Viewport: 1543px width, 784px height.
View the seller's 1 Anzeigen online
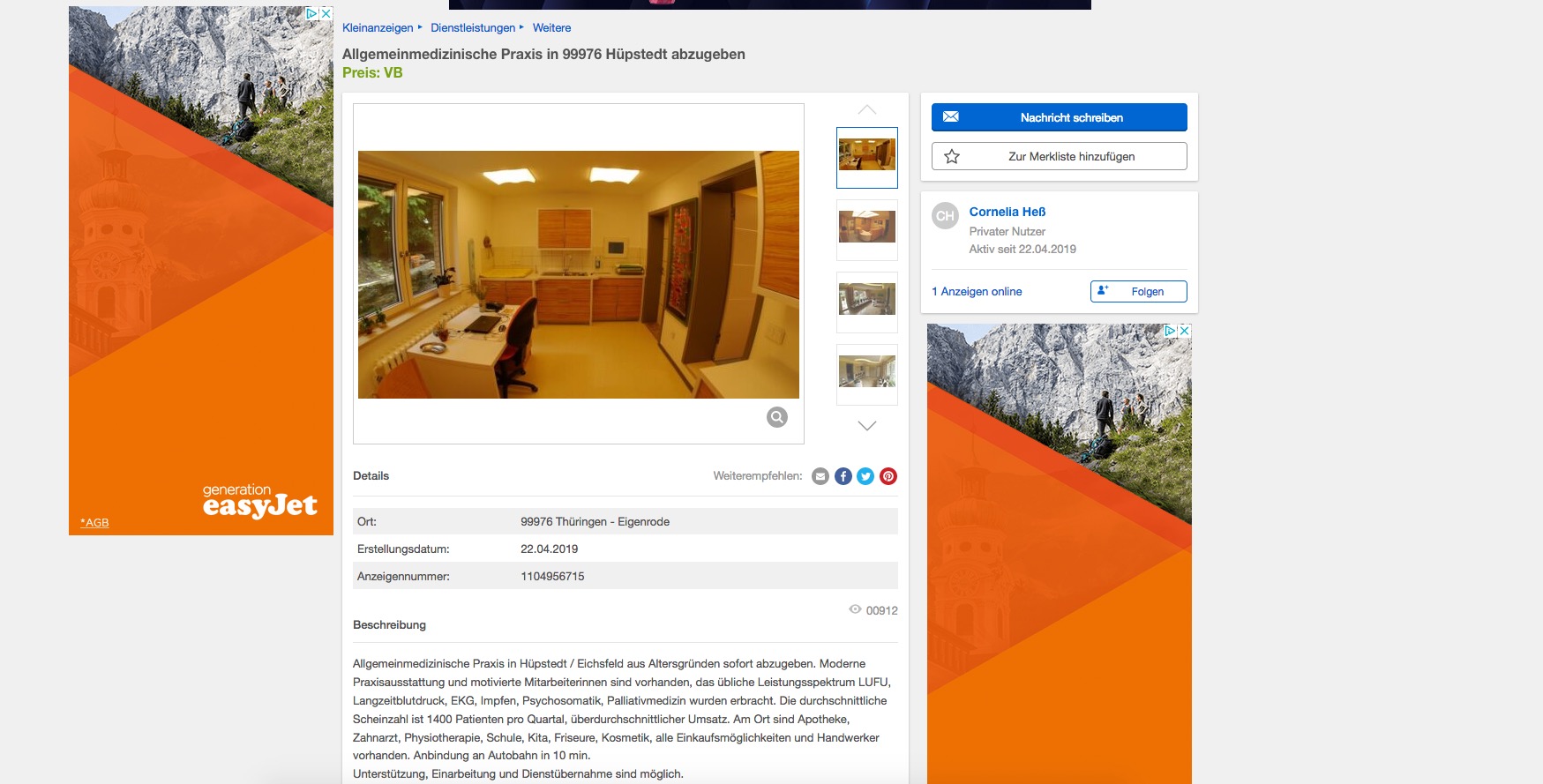977,292
